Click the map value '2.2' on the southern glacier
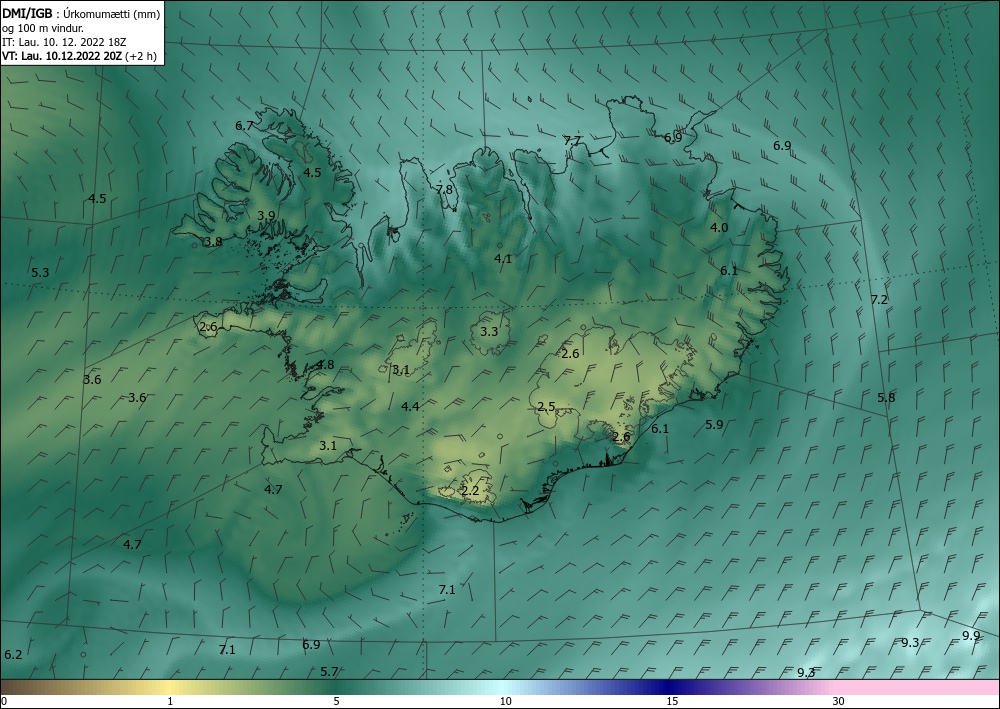 (x=470, y=490)
